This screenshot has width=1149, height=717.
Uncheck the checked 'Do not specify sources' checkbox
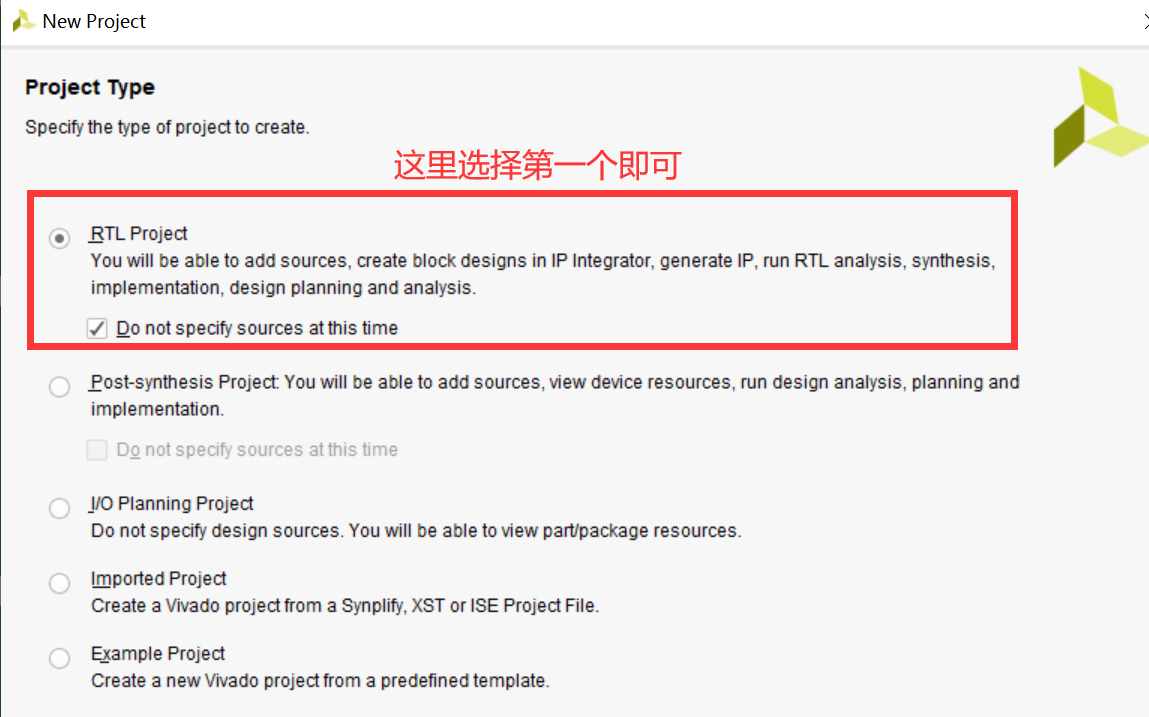click(x=97, y=328)
